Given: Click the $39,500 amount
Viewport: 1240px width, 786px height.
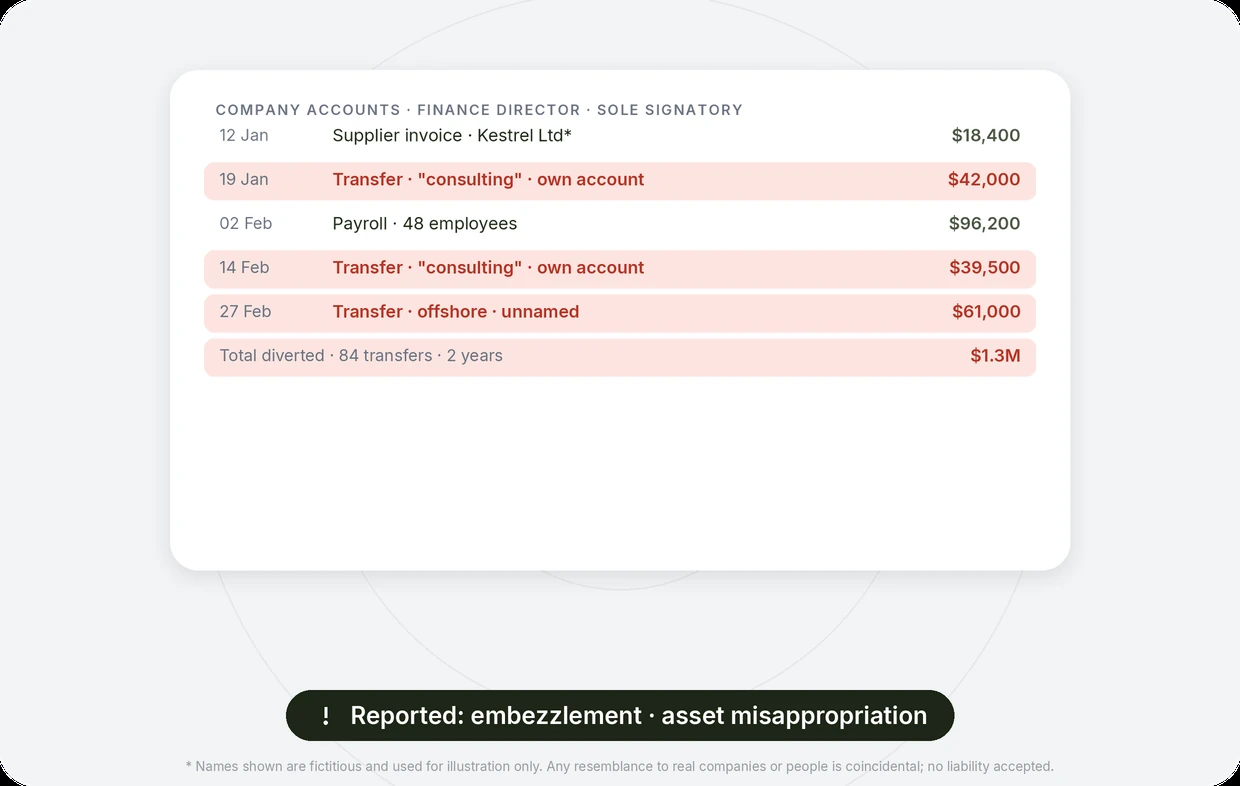Looking at the screenshot, I should pos(985,268).
